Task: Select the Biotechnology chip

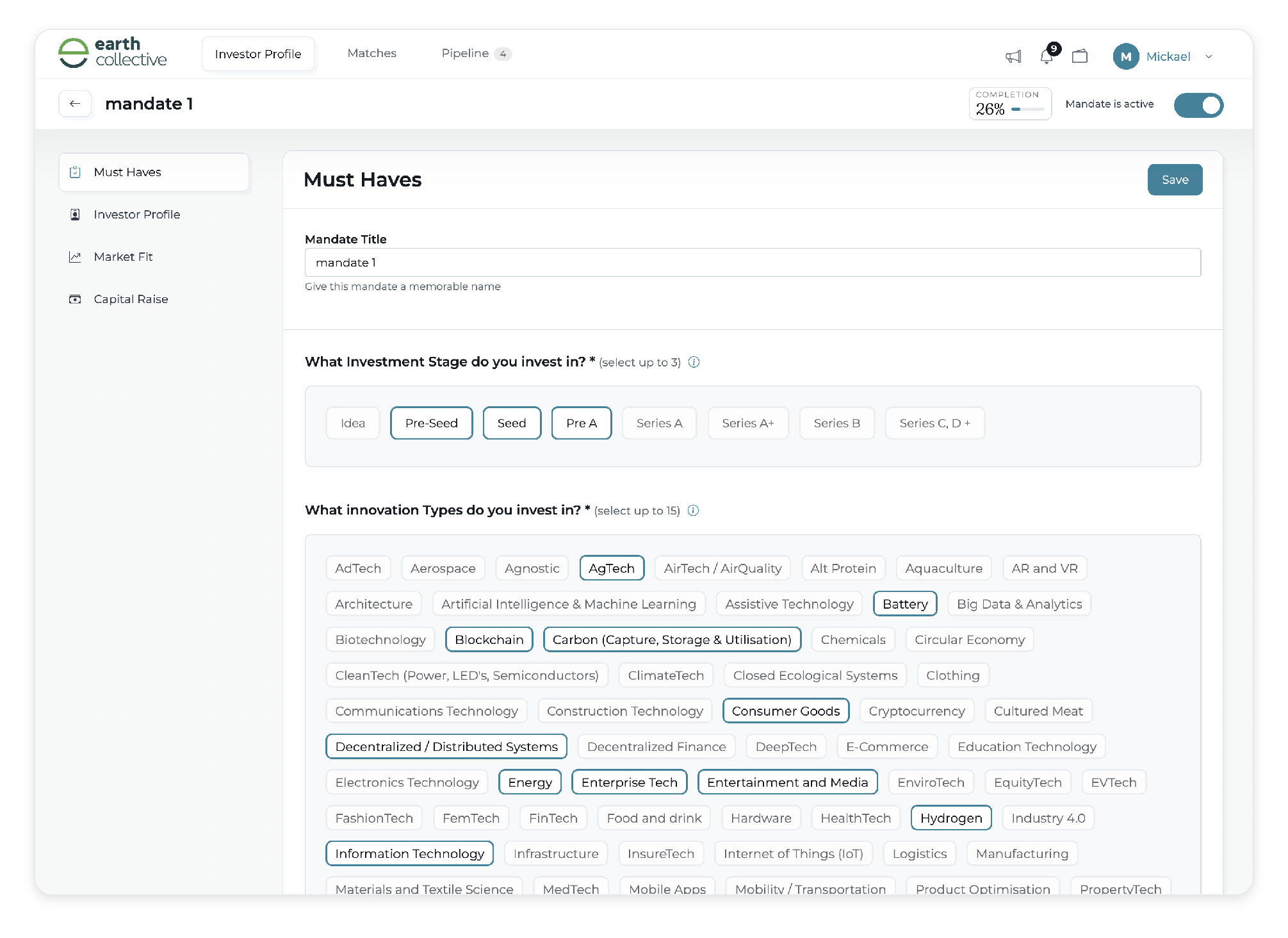Action: tap(380, 639)
